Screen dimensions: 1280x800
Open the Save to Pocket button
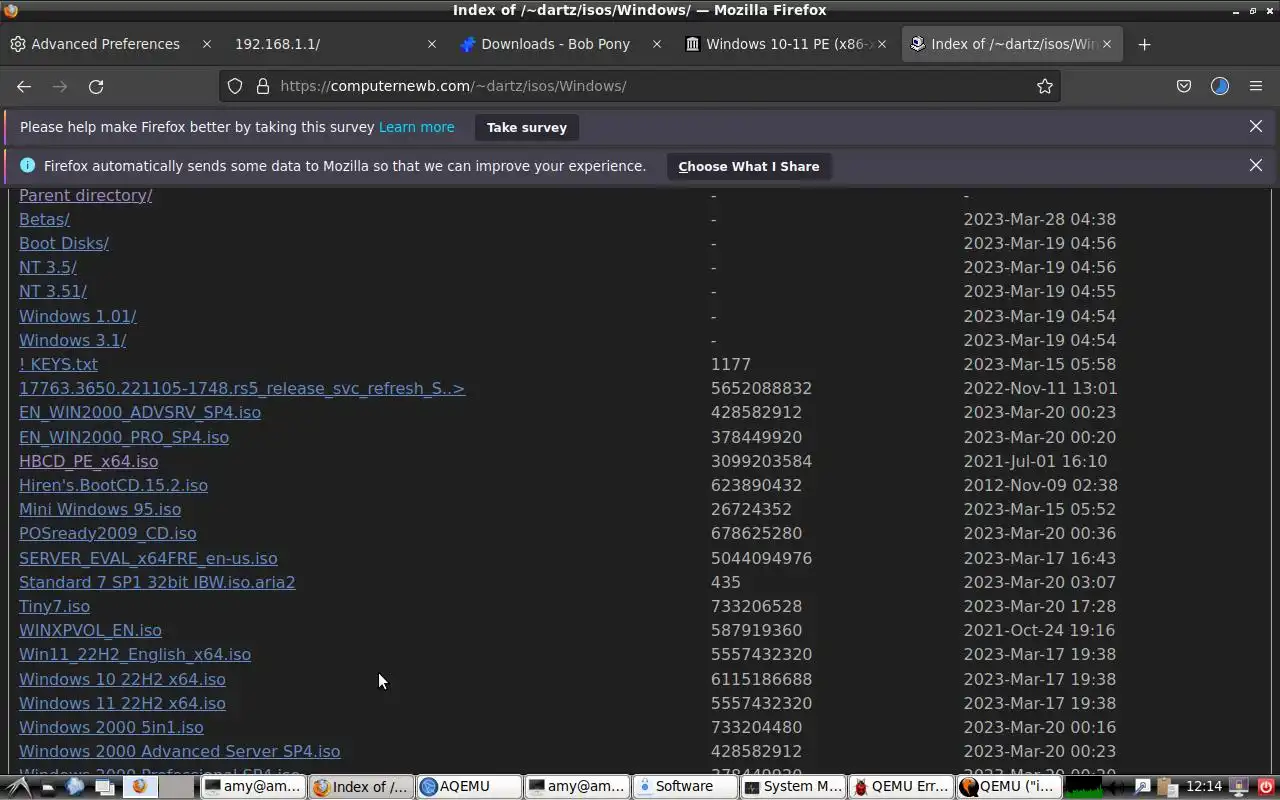click(1184, 86)
